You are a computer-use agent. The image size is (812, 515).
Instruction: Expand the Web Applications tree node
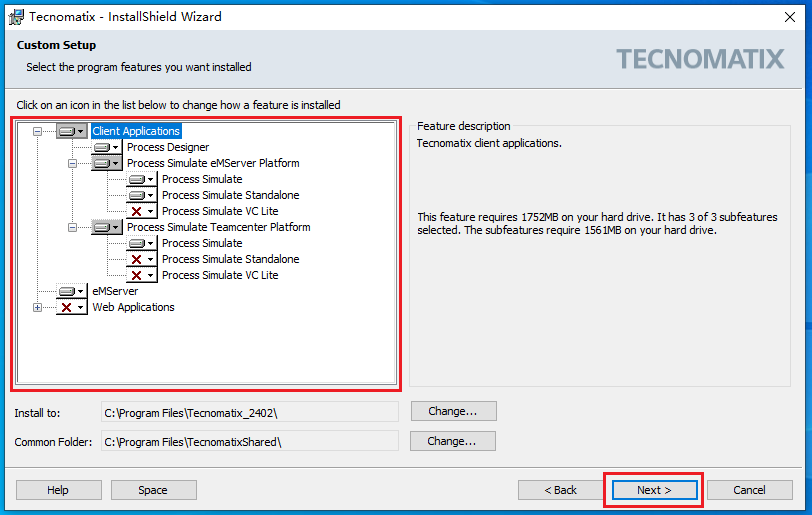37,307
